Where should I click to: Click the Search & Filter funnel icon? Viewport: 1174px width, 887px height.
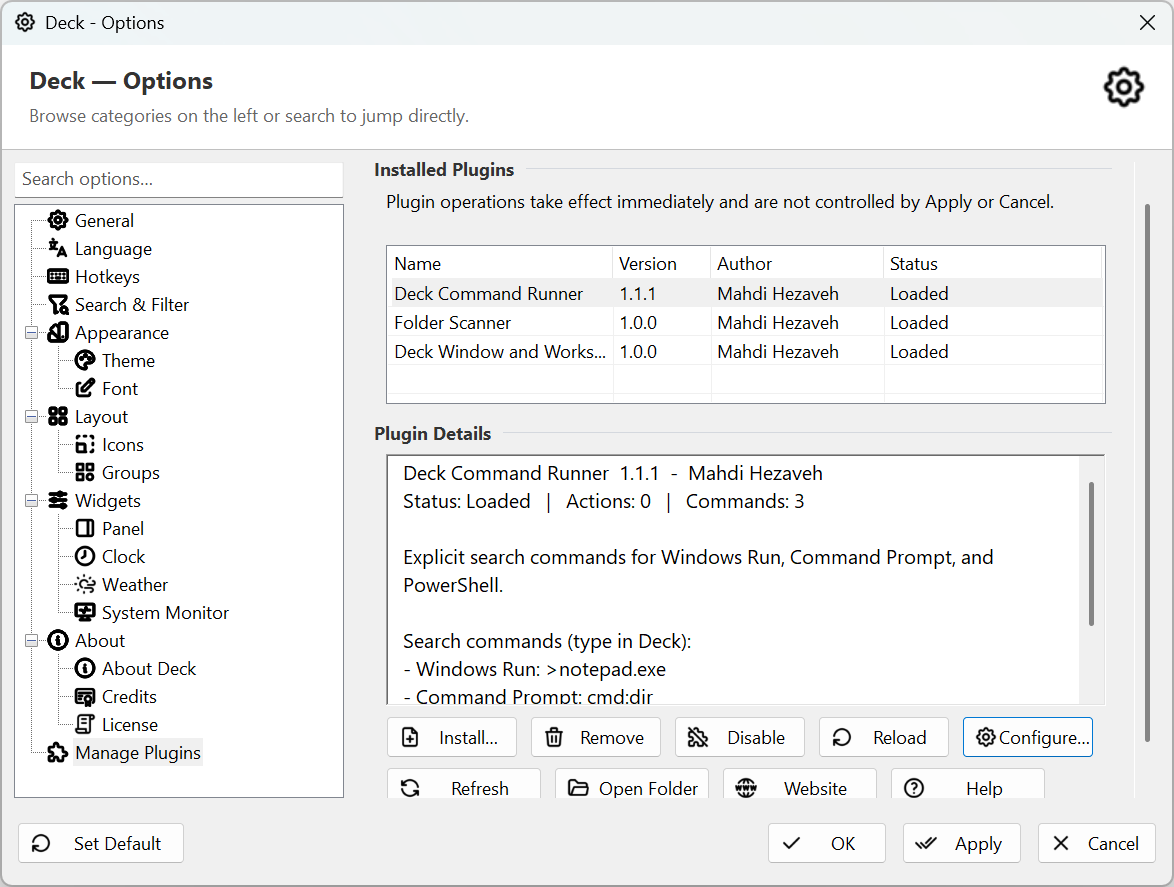tap(58, 305)
